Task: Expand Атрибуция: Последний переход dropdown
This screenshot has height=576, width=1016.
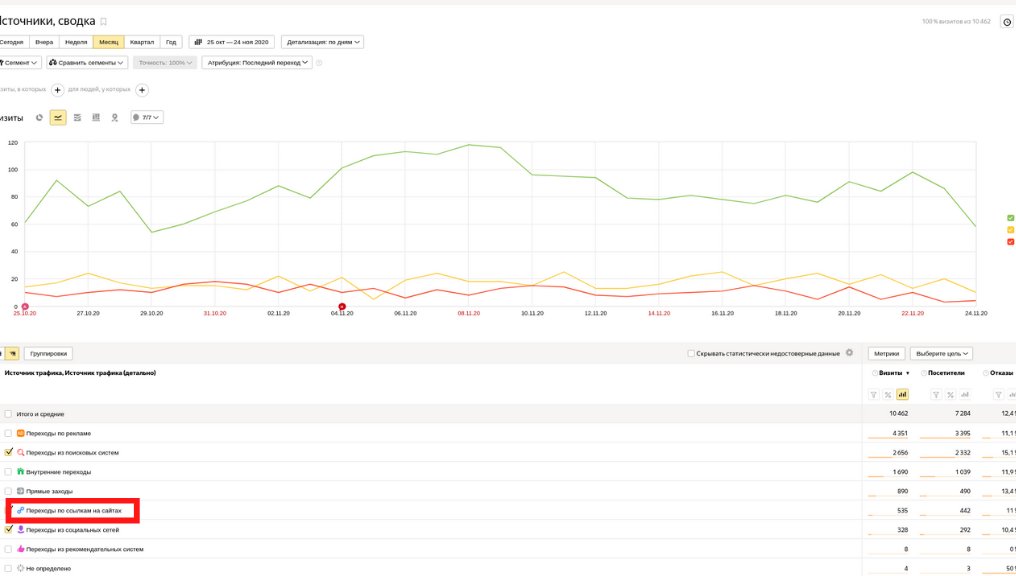Action: (257, 62)
